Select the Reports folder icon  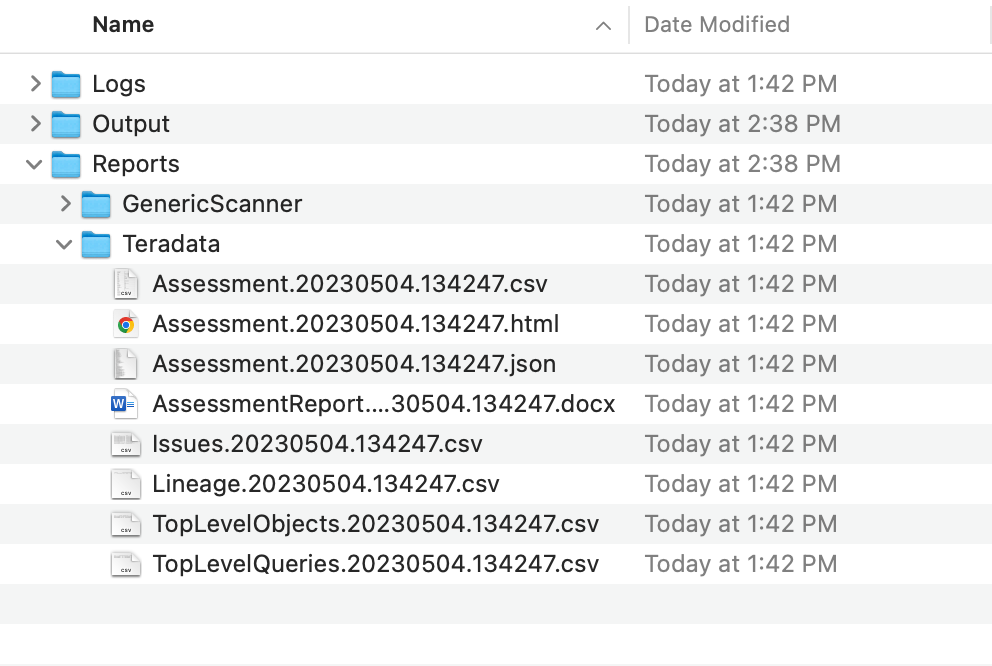[x=65, y=164]
